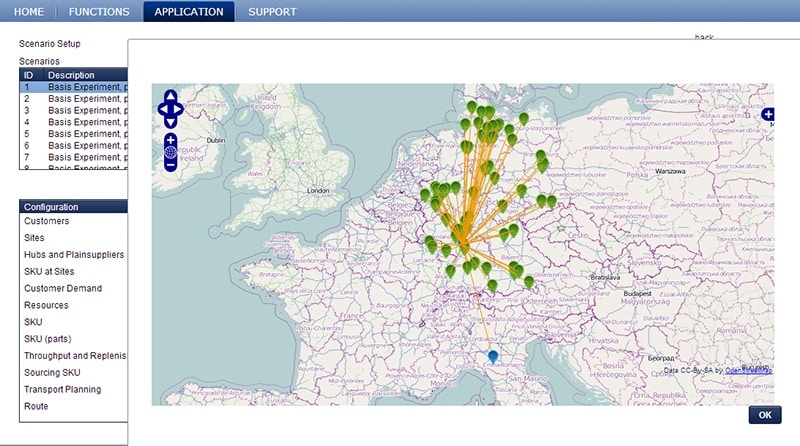Select the blue marker in northern Italy
The image size is (800, 446).
pos(493,356)
